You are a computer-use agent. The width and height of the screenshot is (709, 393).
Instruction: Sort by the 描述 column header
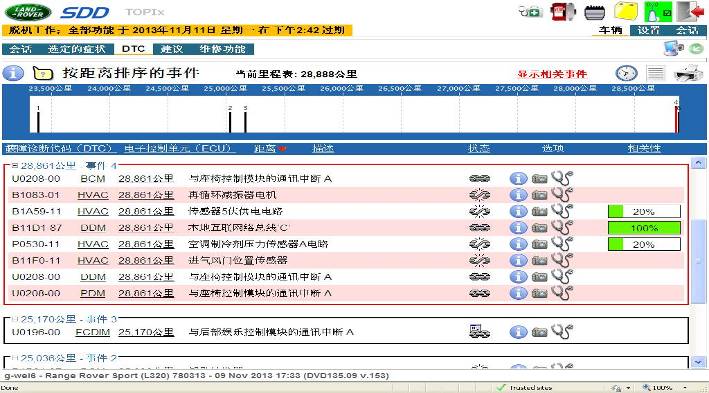click(x=323, y=148)
